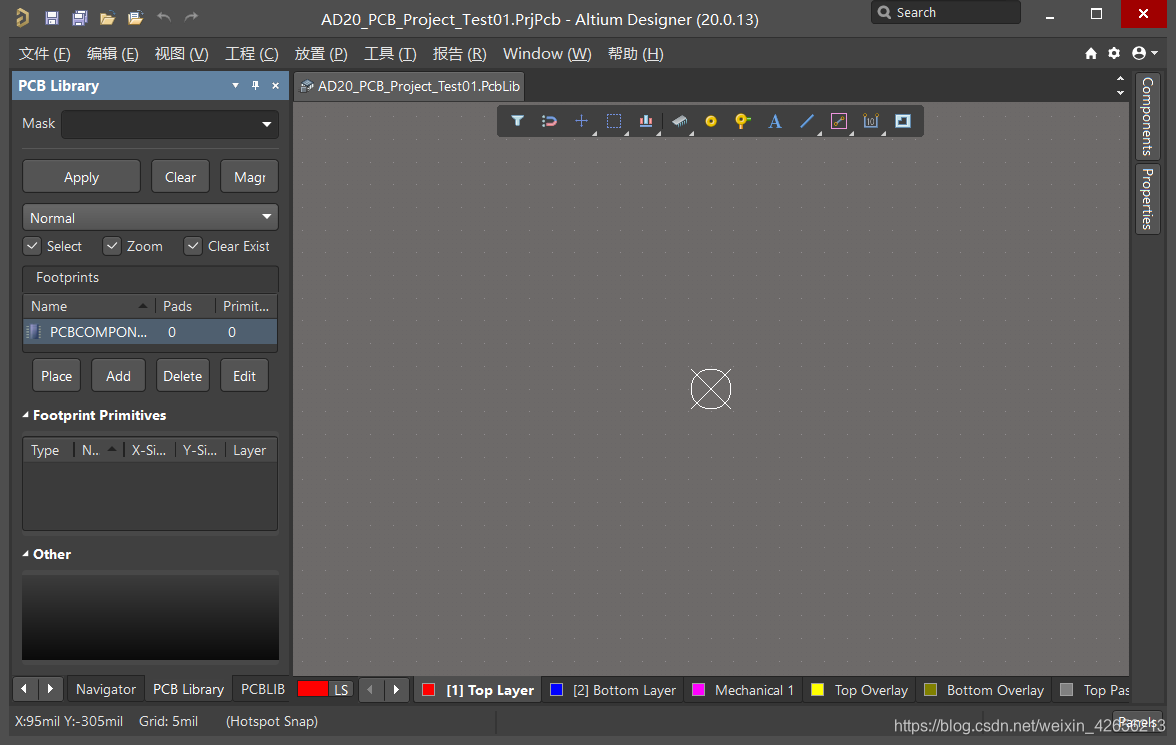Click the Mechanical 1 magenta color swatch
The height and width of the screenshot is (745, 1176).
(x=698, y=689)
